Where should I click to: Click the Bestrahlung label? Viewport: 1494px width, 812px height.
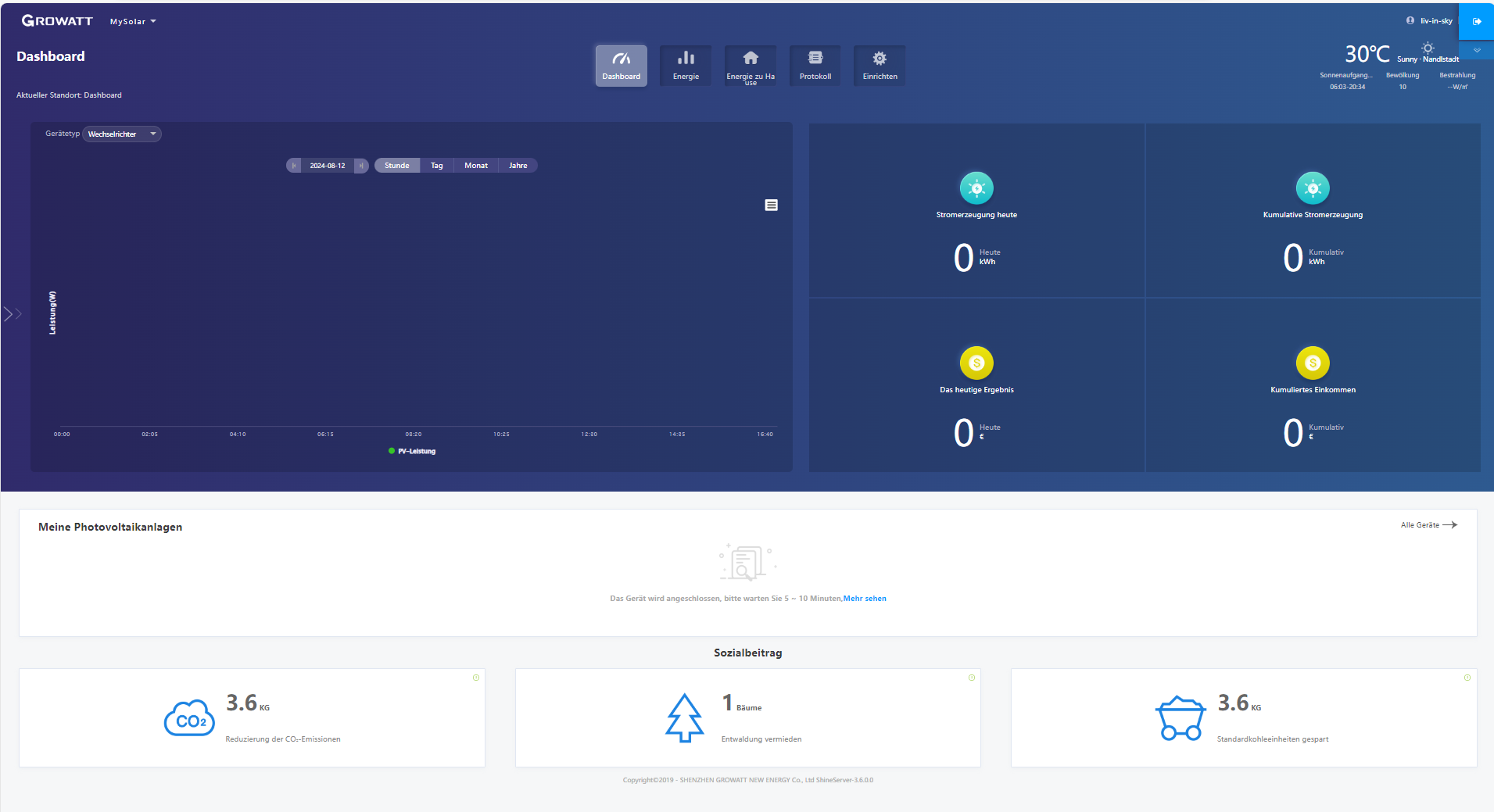(1457, 75)
